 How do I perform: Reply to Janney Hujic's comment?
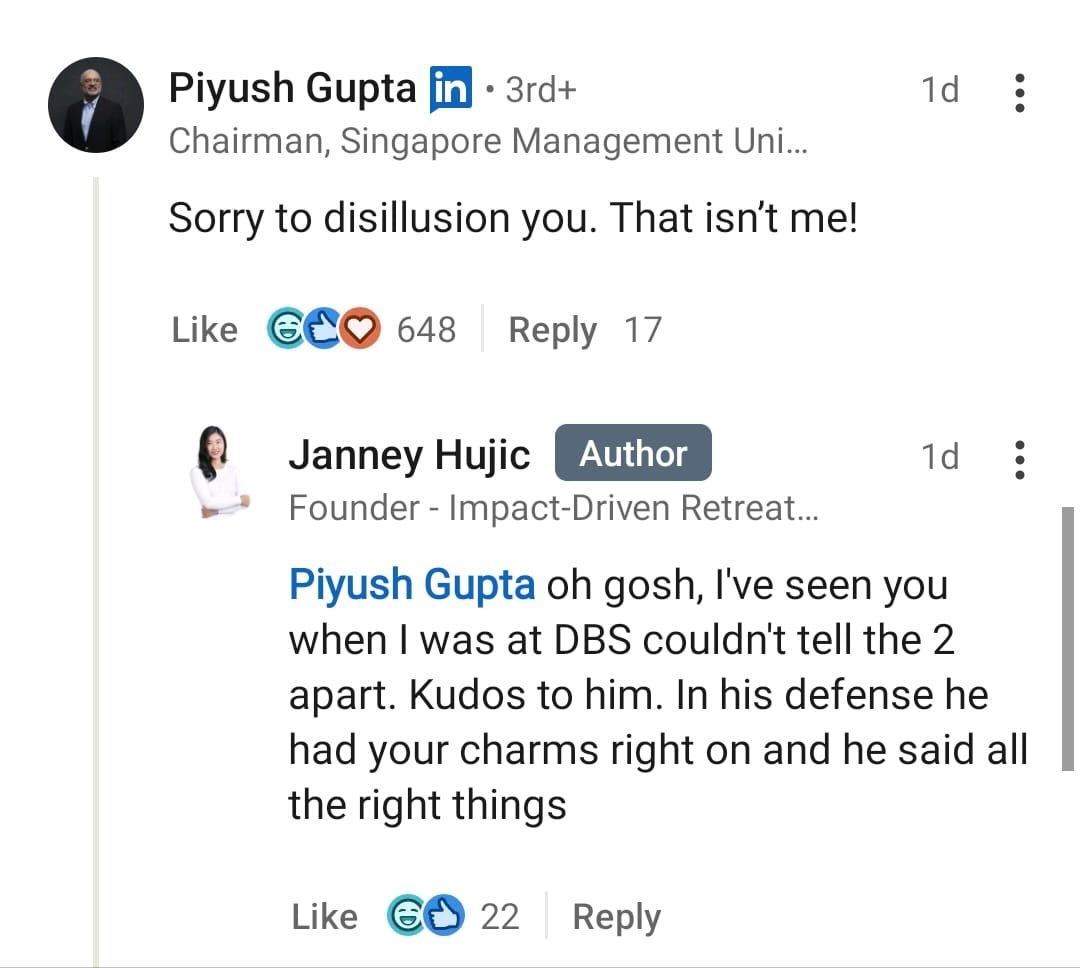(x=616, y=917)
